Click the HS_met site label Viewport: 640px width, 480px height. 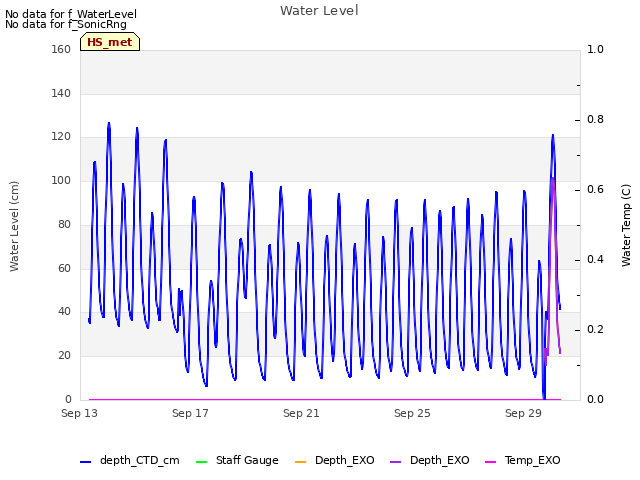click(x=110, y=42)
